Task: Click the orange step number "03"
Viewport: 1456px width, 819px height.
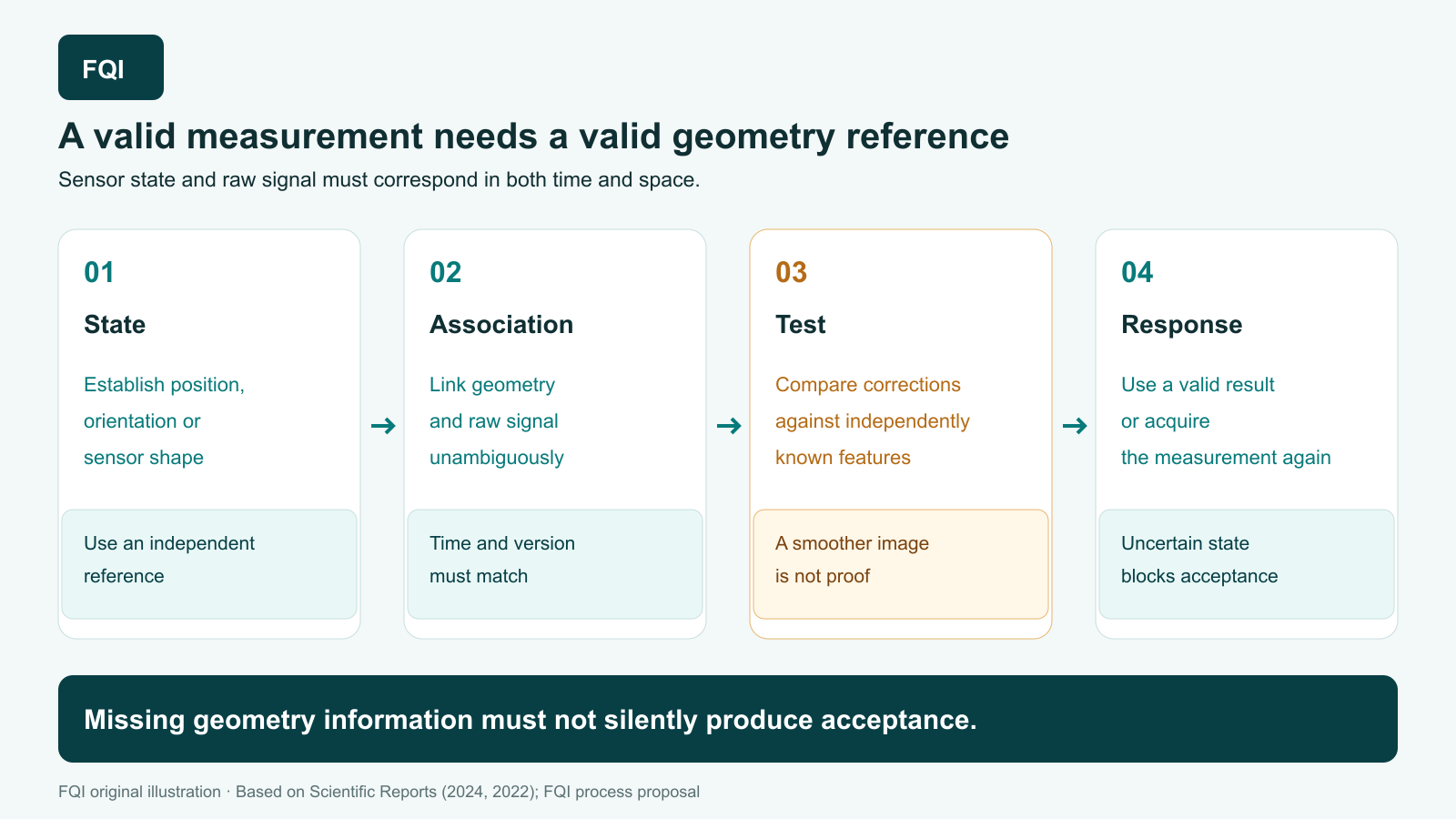Action: pos(792,272)
